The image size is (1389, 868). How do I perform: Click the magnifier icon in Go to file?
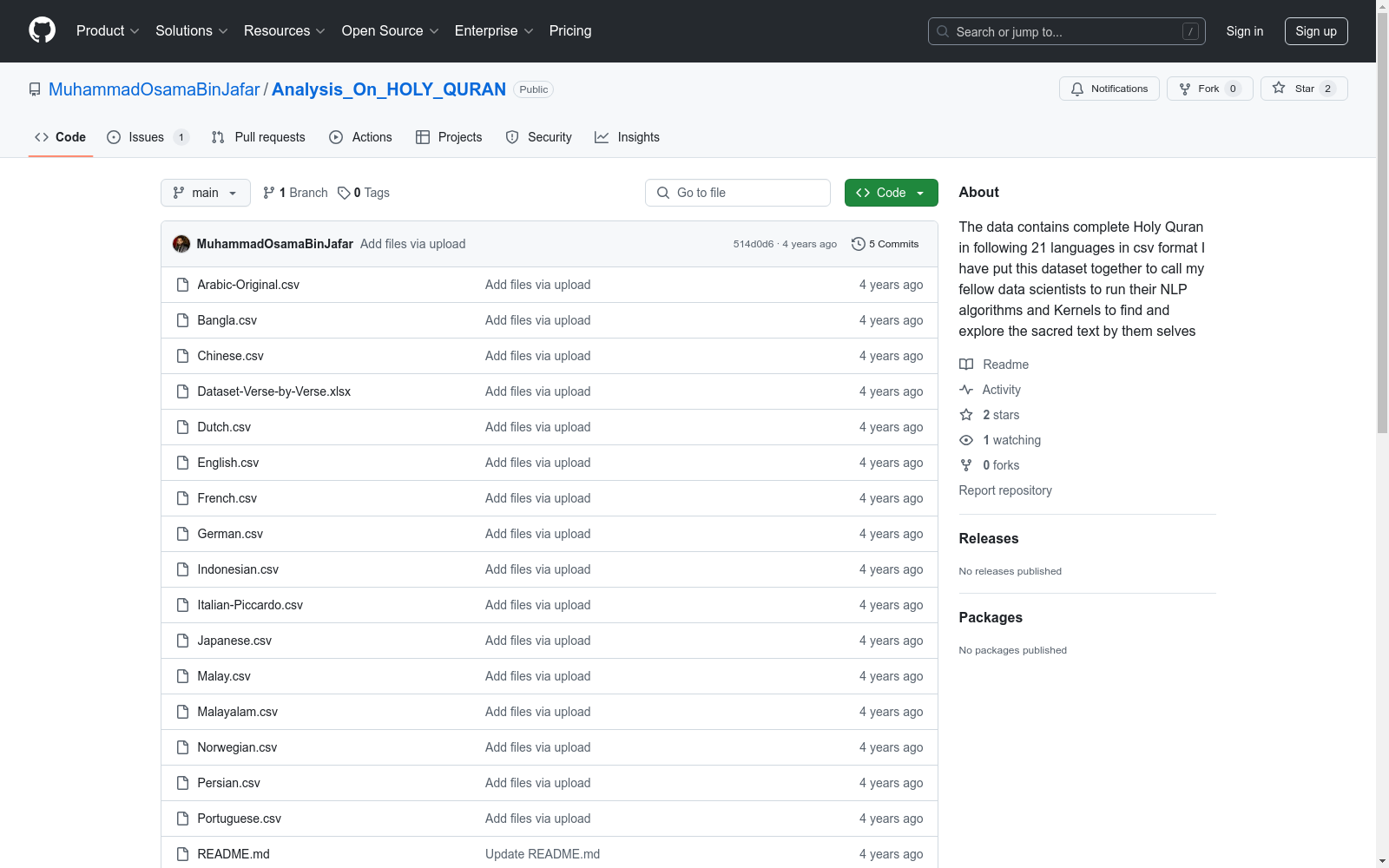pos(663,193)
